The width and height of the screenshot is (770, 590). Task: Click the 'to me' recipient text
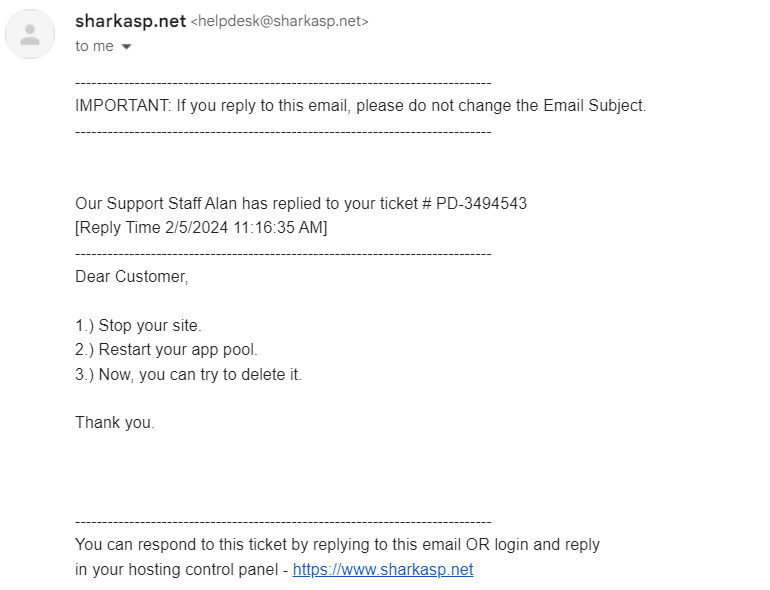point(94,47)
